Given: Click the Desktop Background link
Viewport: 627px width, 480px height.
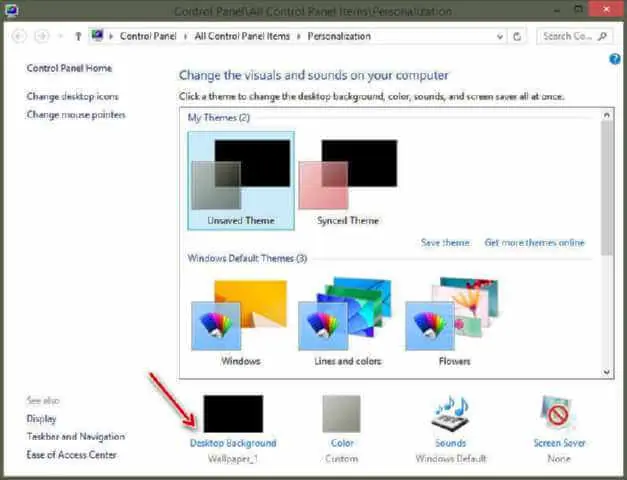Looking at the screenshot, I should 233,443.
